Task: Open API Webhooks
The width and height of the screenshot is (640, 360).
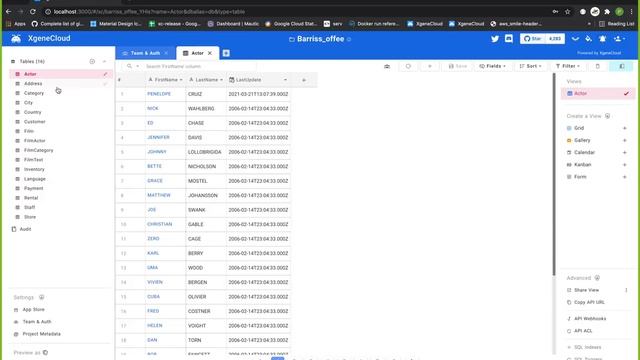Action: (x=590, y=319)
